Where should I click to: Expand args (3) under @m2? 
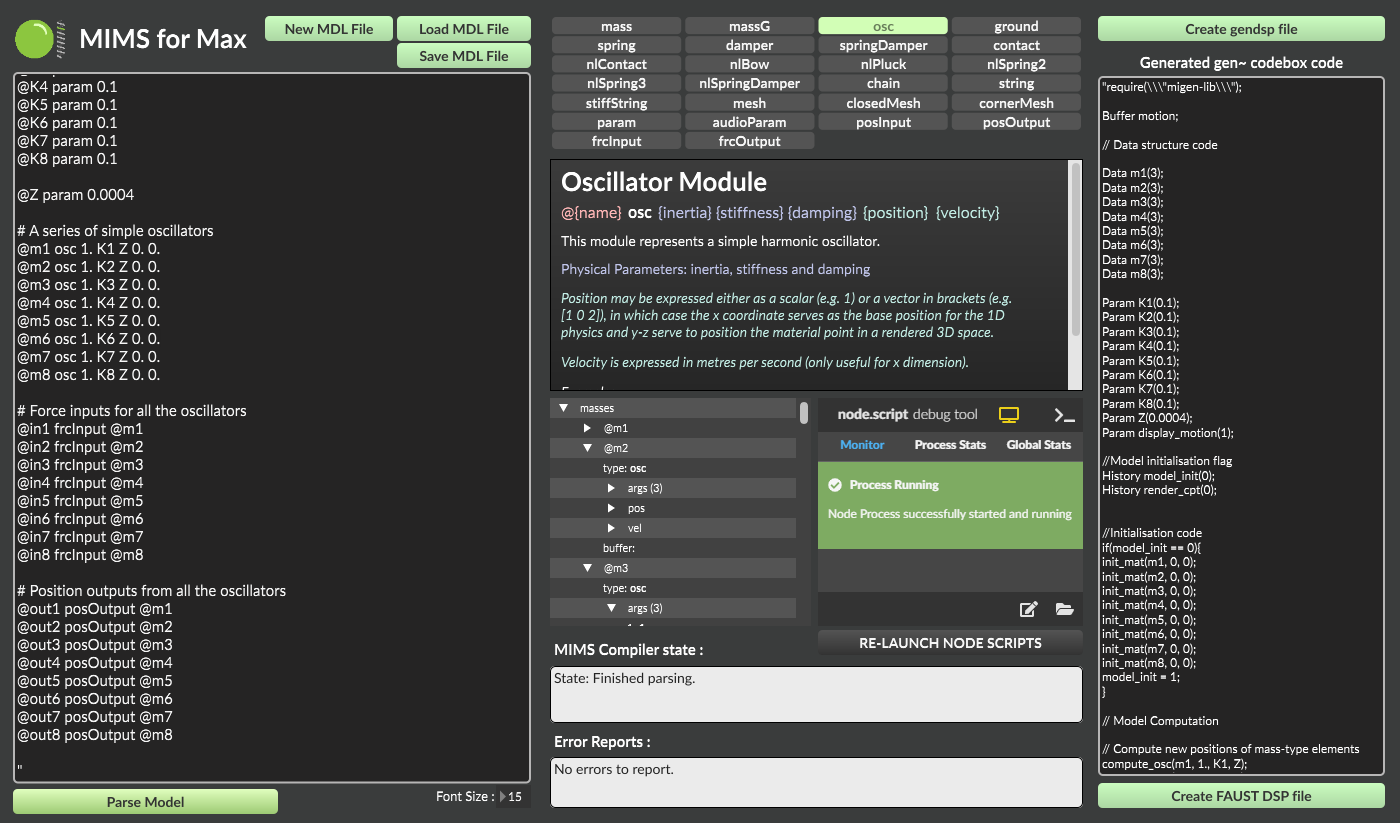coord(612,488)
